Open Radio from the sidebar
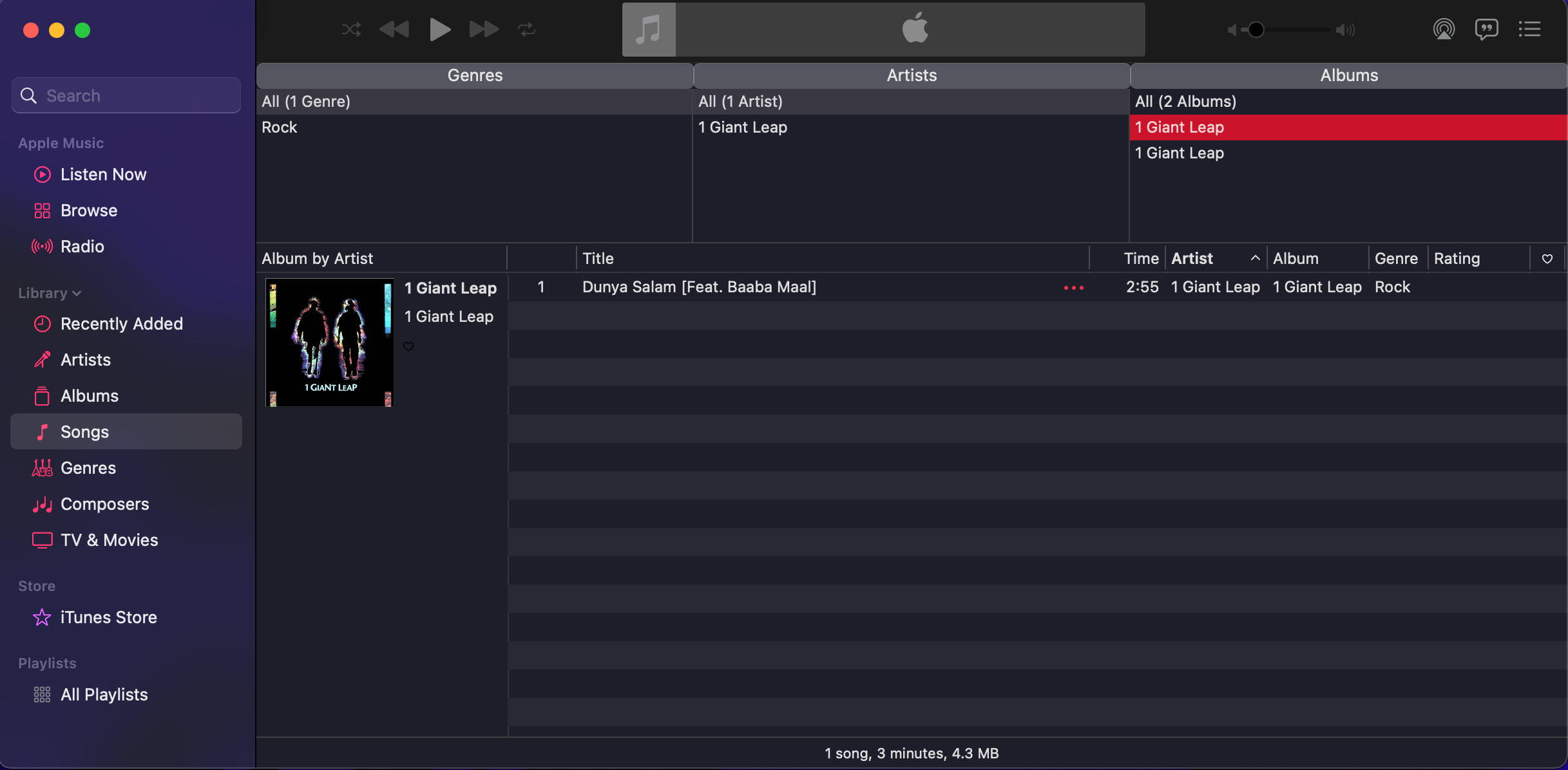1568x770 pixels. 82,247
